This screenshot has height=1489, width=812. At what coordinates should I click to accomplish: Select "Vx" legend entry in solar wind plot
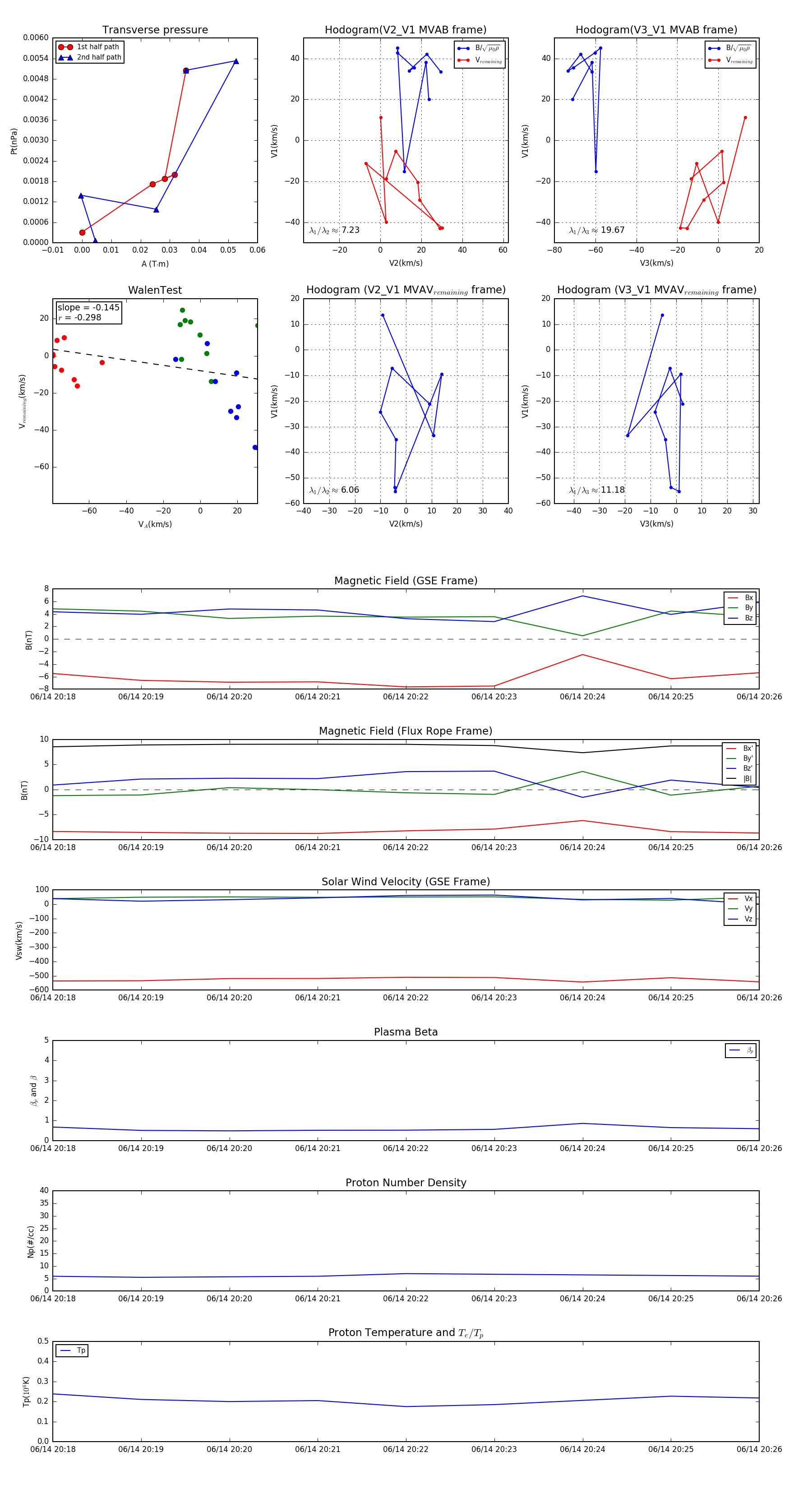[x=740, y=898]
